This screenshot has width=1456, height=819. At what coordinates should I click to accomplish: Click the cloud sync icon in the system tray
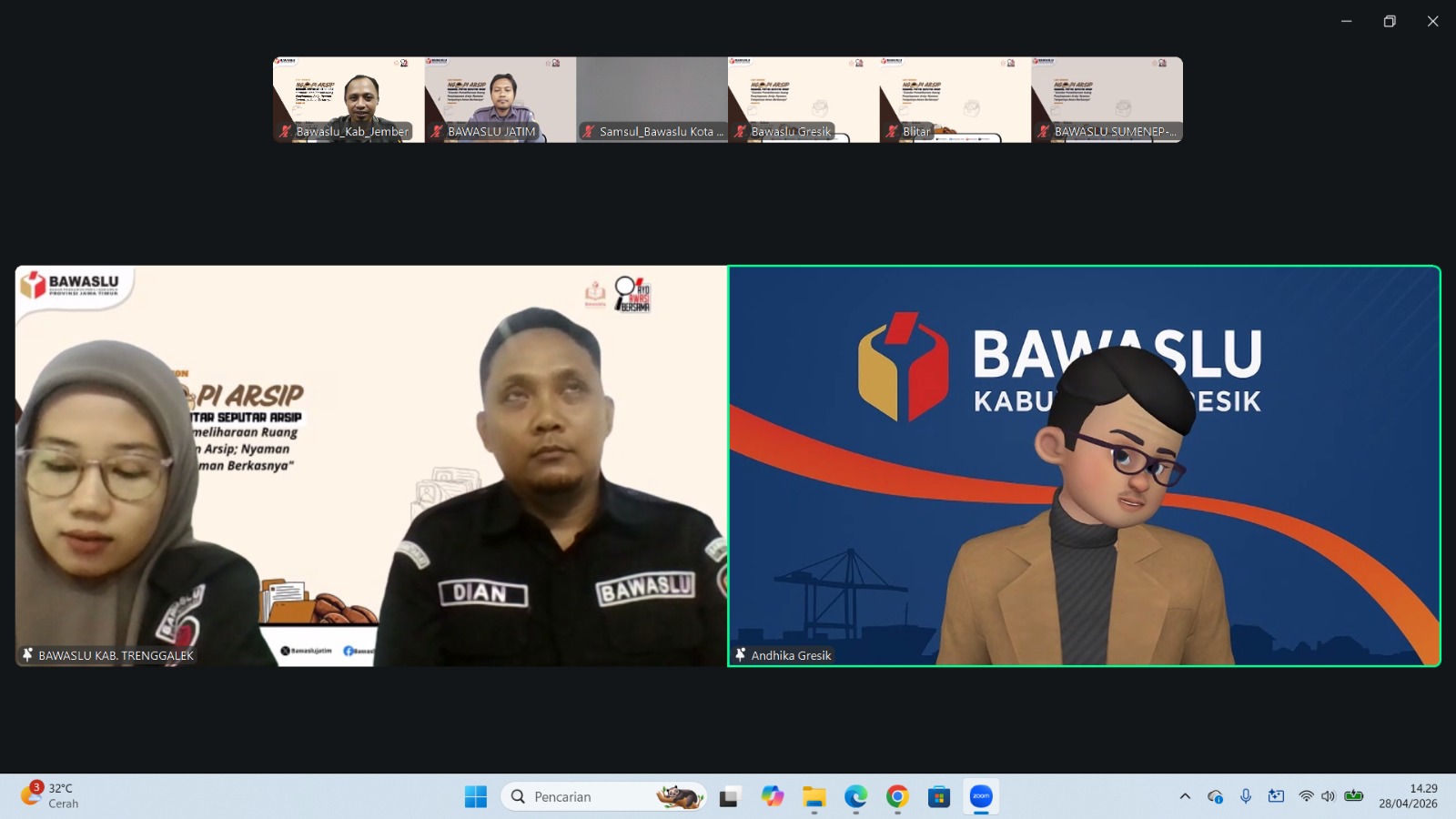[1215, 796]
